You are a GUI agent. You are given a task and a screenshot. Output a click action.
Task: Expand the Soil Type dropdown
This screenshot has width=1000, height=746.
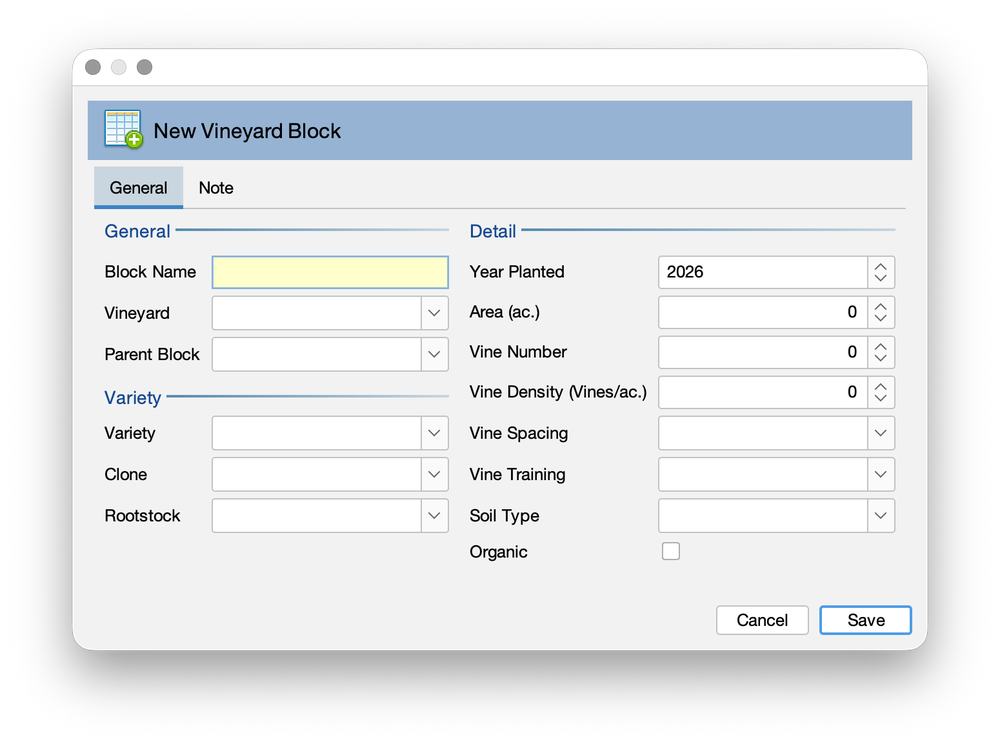pos(881,516)
